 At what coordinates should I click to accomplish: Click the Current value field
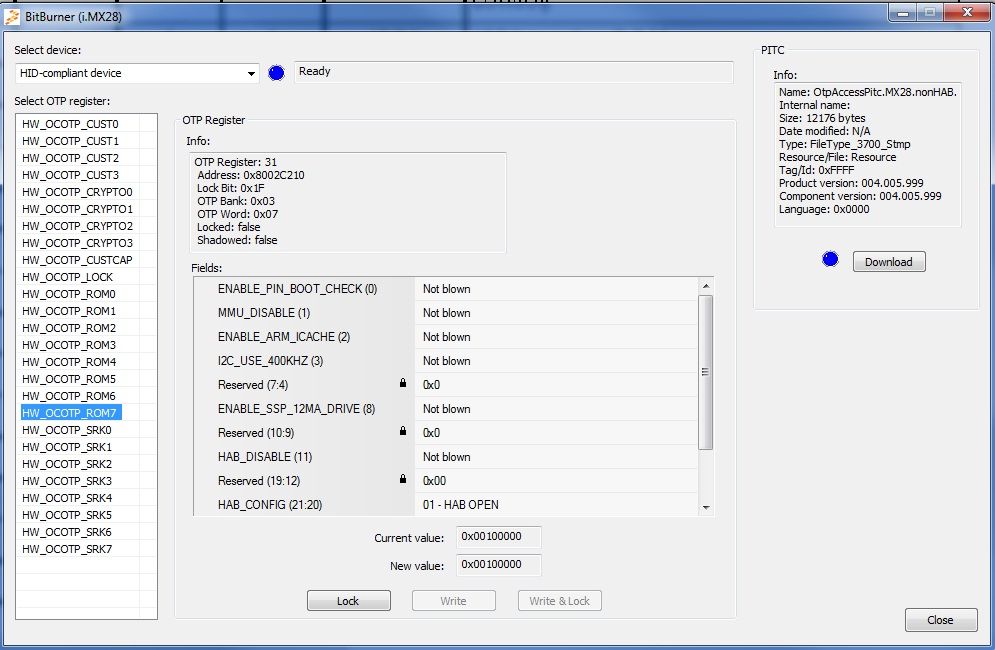pyautogui.click(x=499, y=536)
